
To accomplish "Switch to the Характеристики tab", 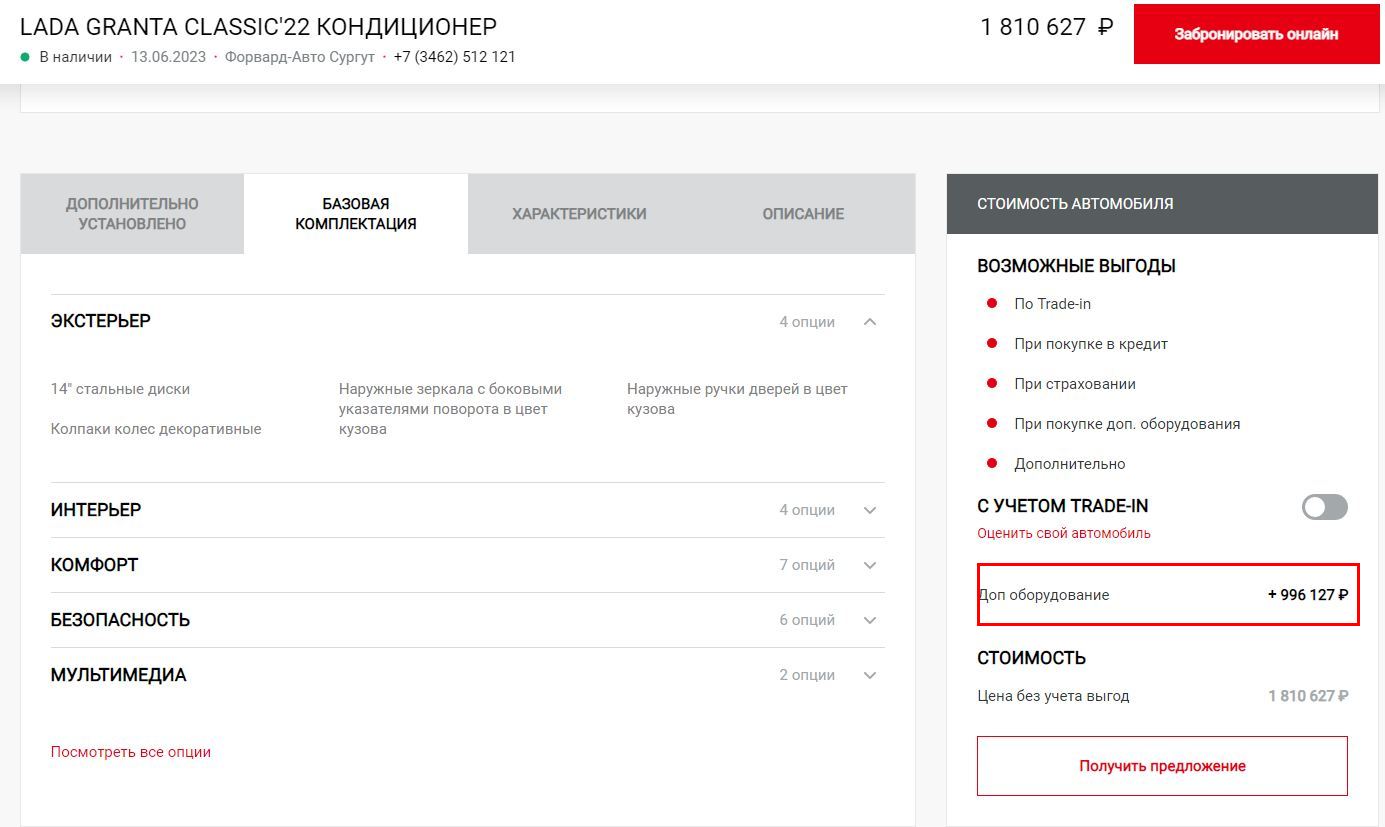I will coord(579,214).
